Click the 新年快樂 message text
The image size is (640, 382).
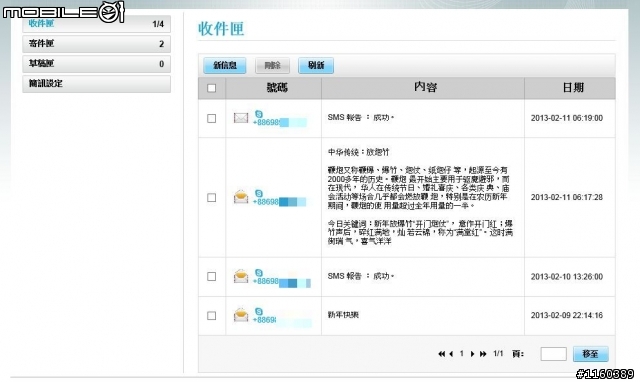(343, 315)
